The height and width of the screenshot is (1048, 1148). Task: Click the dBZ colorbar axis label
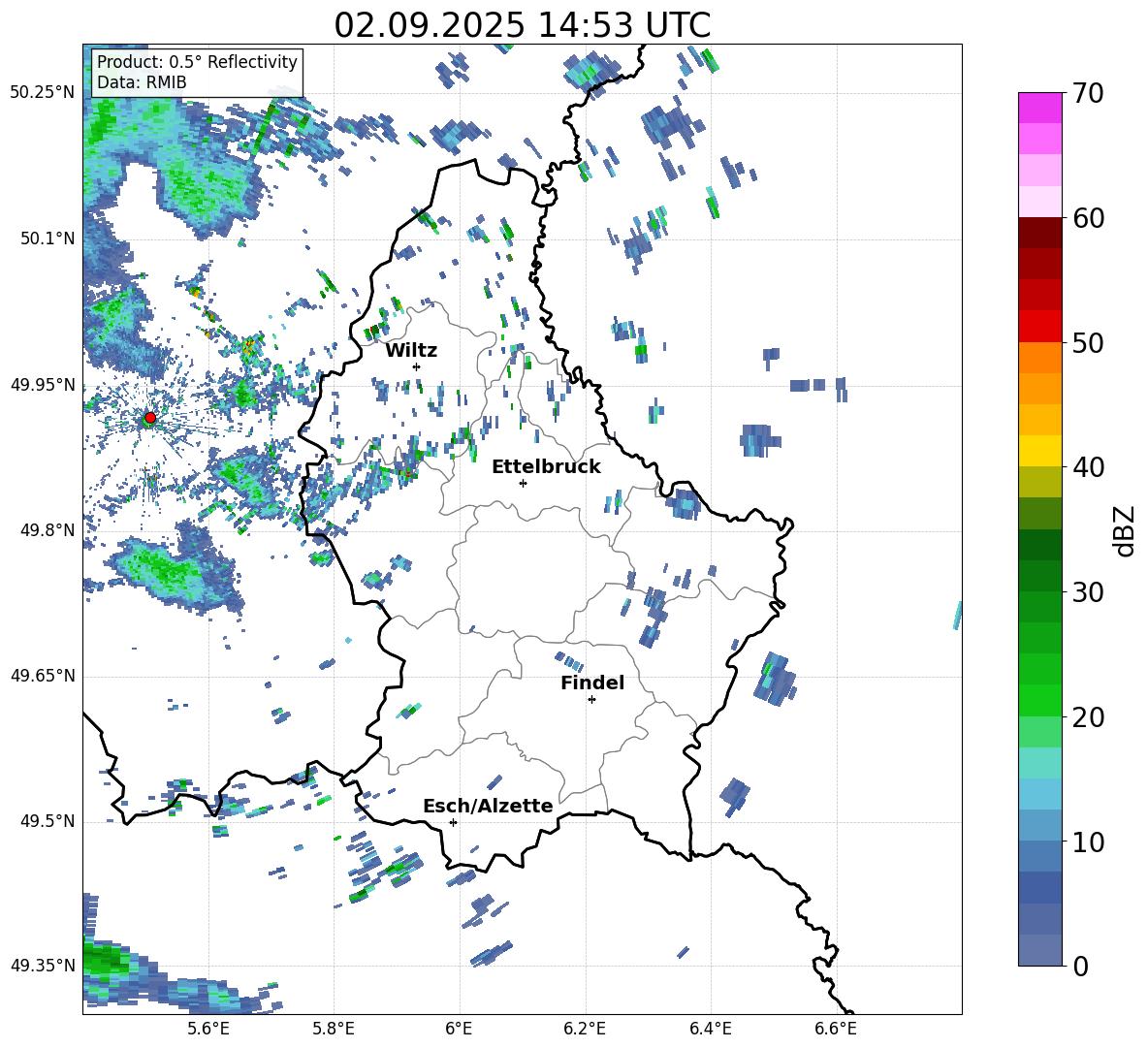(1123, 530)
